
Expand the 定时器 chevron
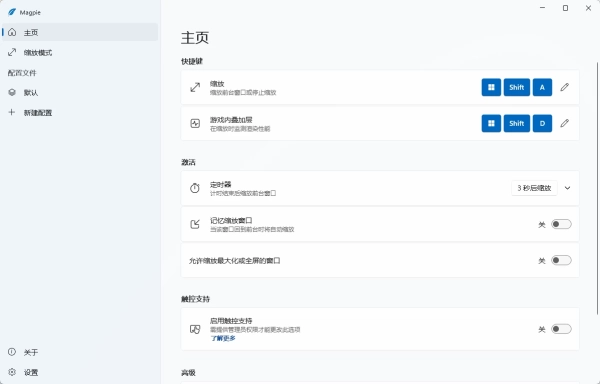coord(567,188)
